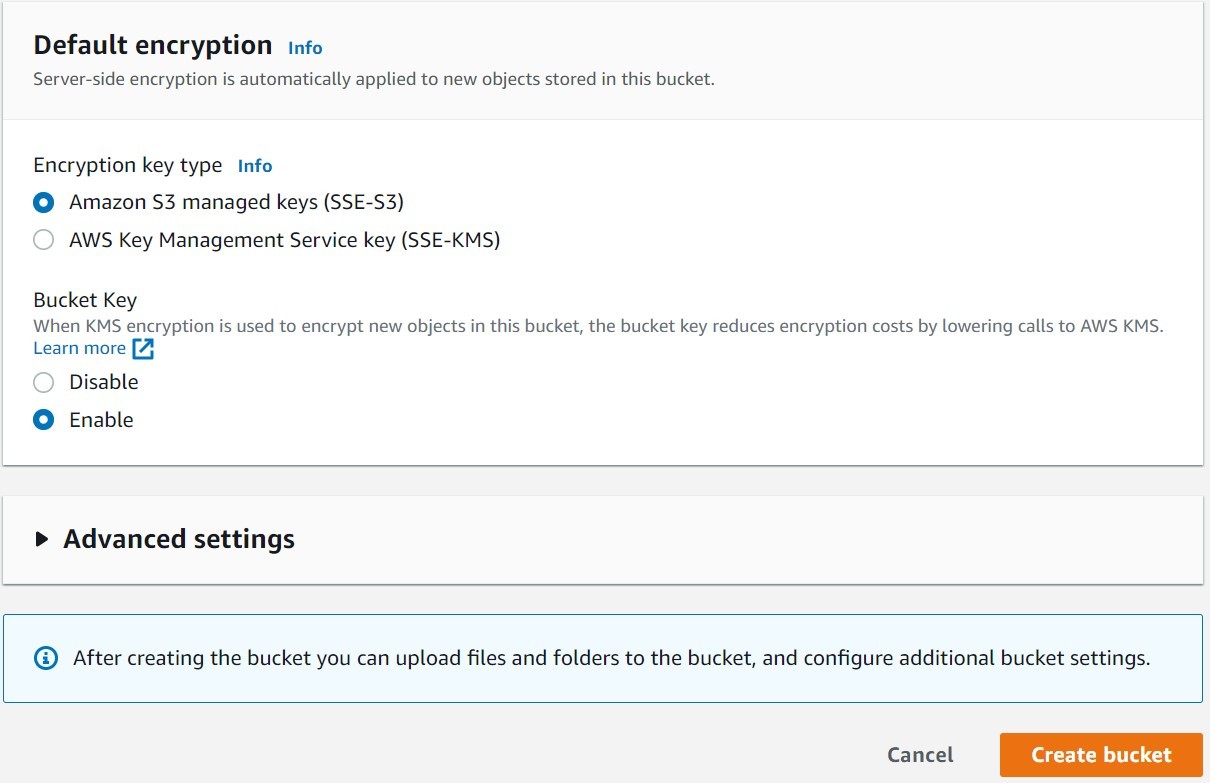Open Info beside the Encryption key type label
The image size is (1210, 783).
pos(255,165)
